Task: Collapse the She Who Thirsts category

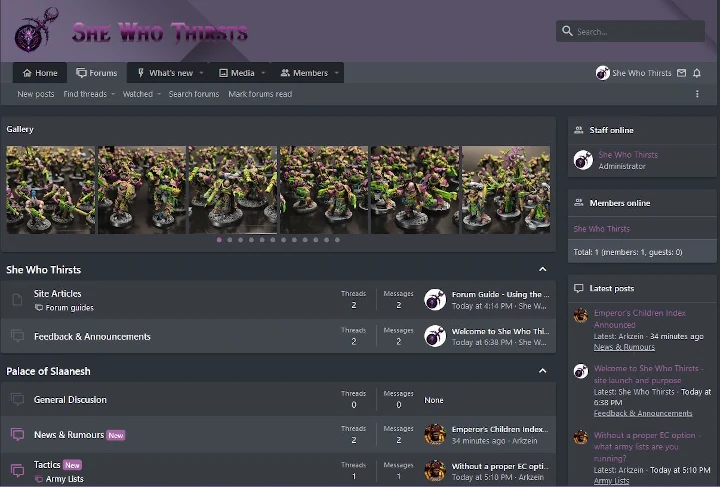Action: coord(543,269)
